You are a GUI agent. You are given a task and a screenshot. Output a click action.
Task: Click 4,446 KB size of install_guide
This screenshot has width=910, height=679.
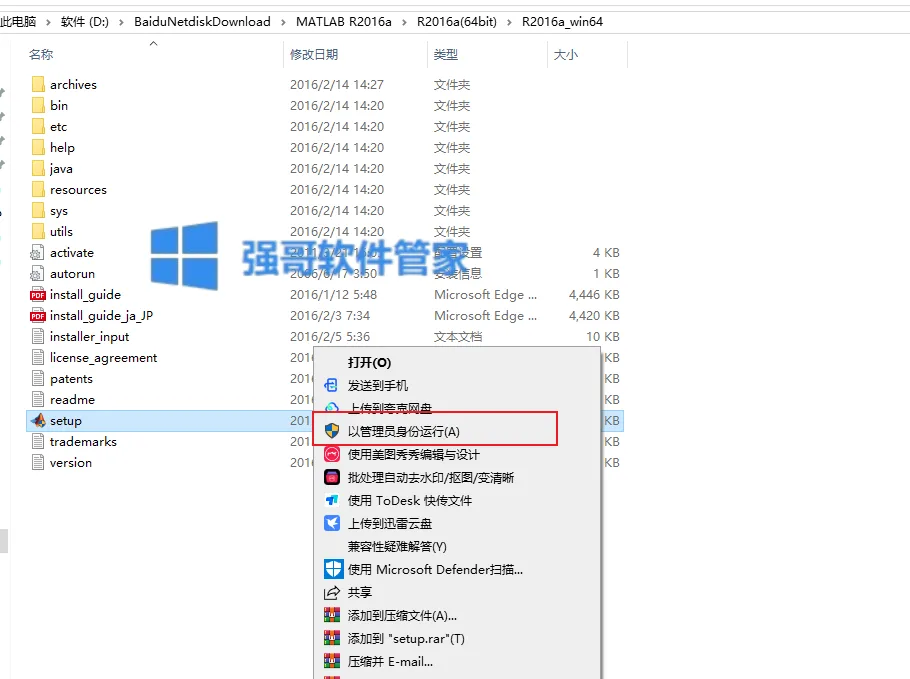[x=594, y=295]
